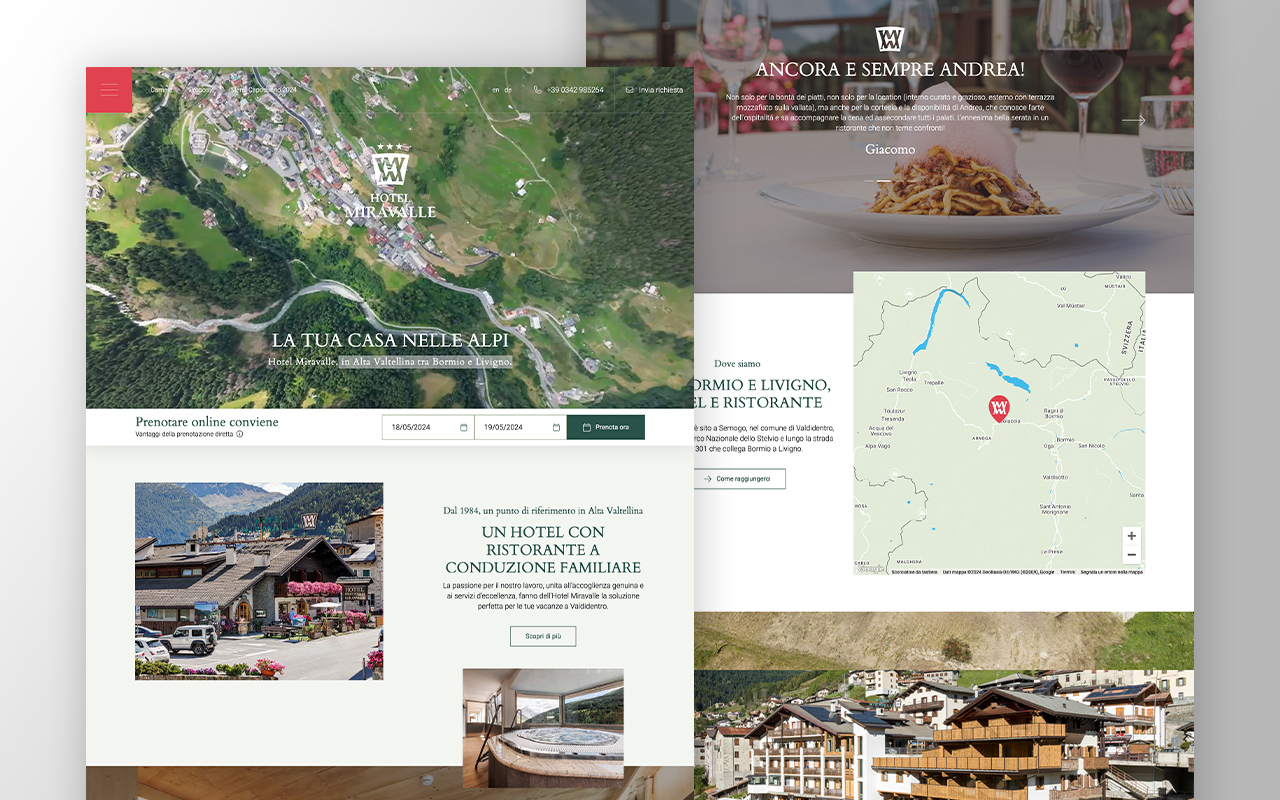Click the Invia richiesta link

tap(661, 90)
